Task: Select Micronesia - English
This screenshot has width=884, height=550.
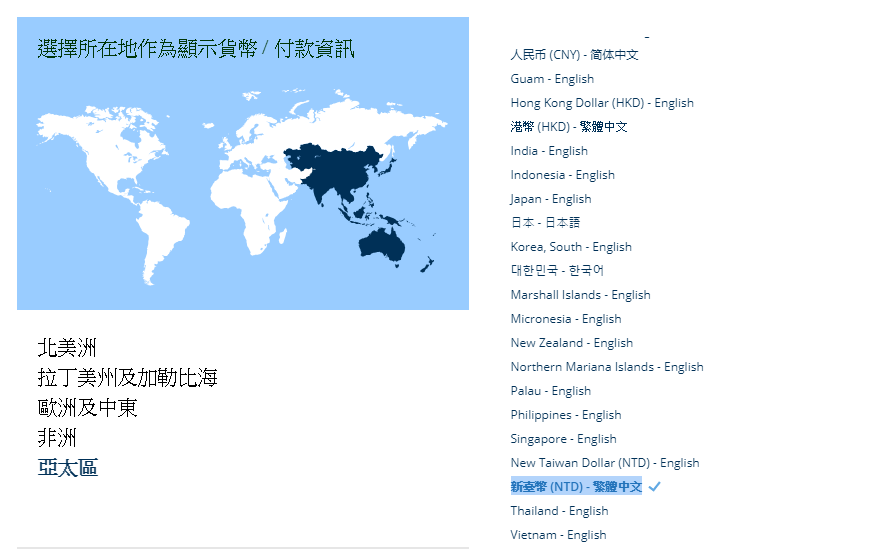Action: 565,319
